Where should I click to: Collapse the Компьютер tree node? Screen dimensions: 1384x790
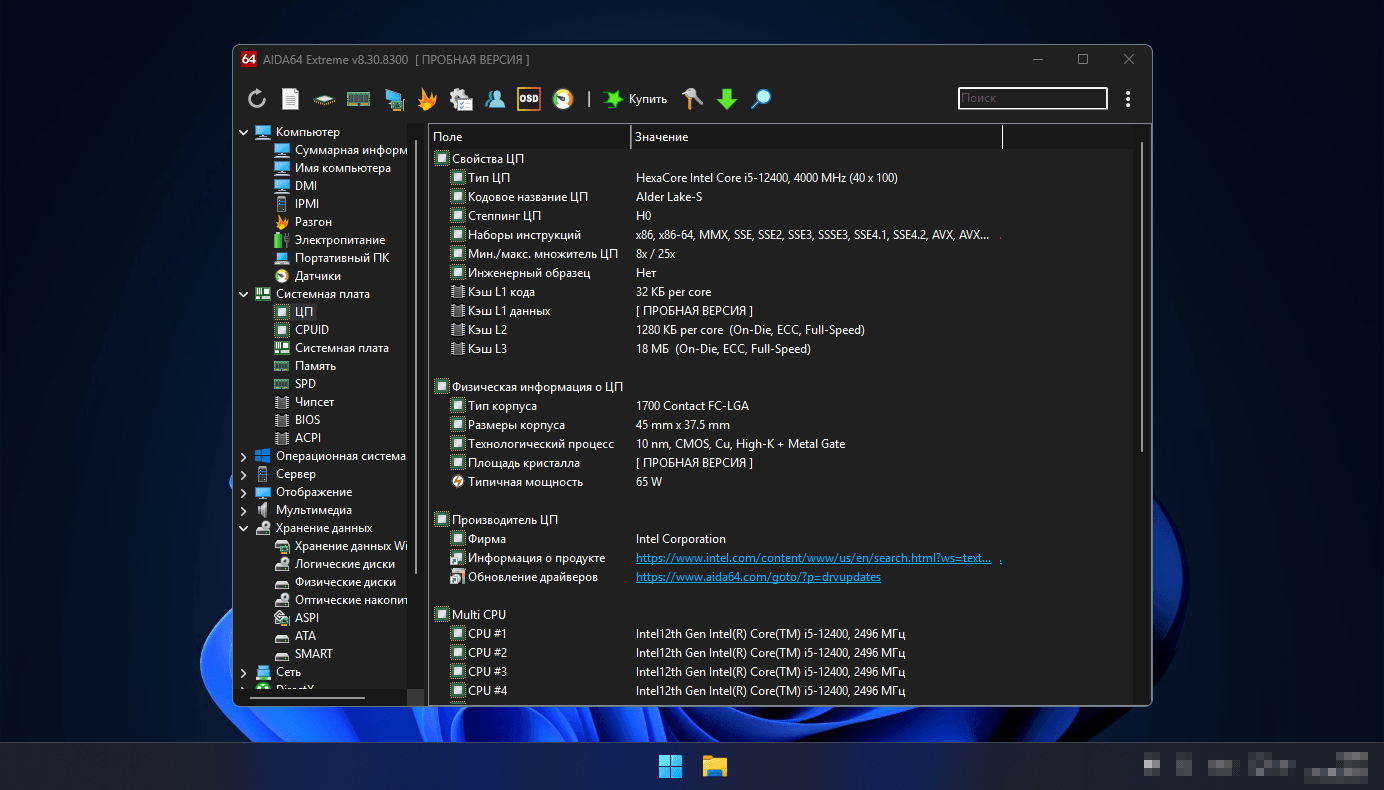244,132
